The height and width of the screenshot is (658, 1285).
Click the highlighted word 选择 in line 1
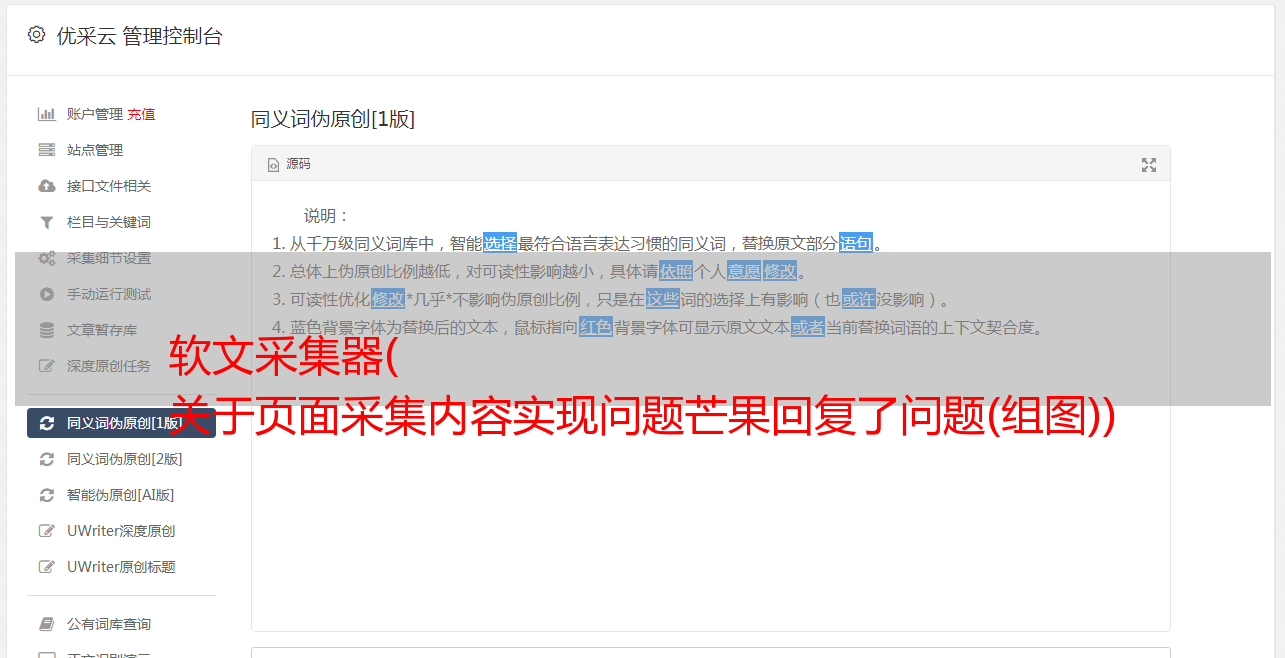coord(500,243)
